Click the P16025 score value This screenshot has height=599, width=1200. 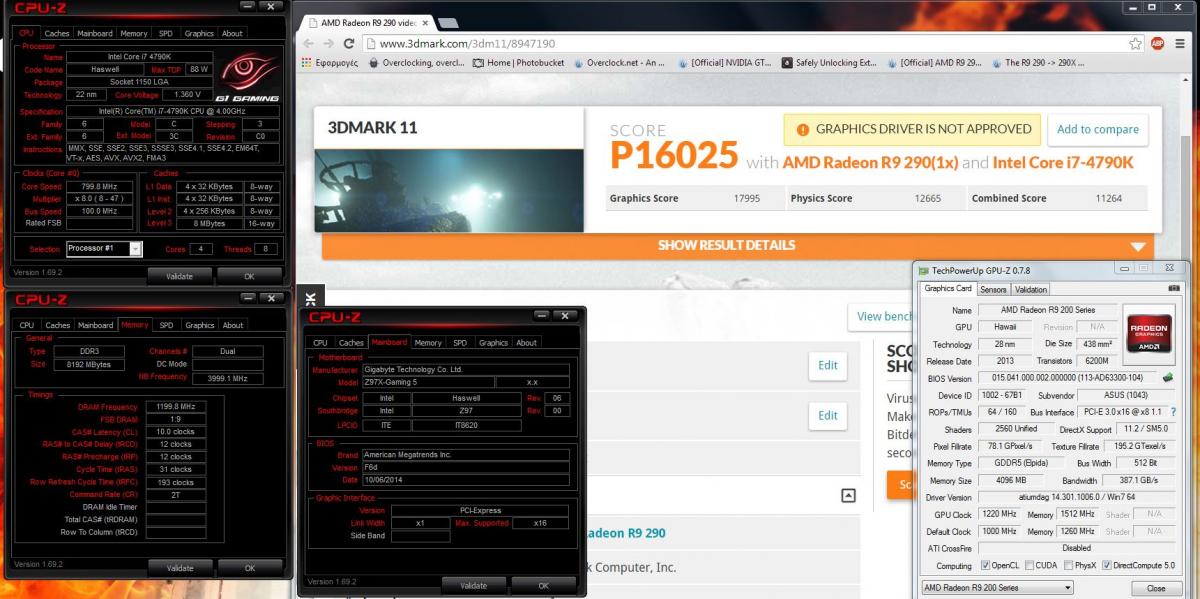[x=674, y=157]
